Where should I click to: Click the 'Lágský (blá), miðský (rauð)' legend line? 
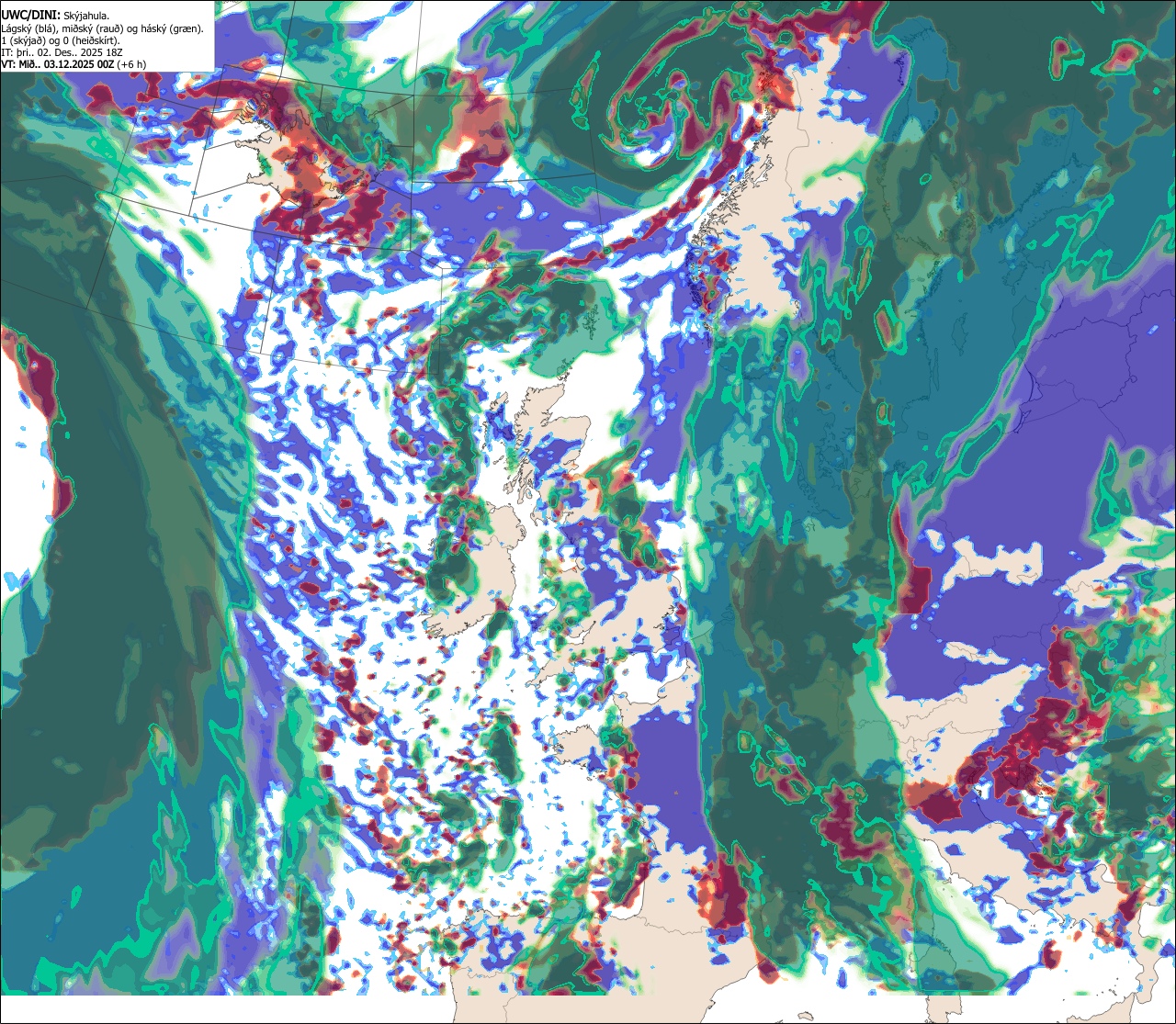[x=103, y=28]
